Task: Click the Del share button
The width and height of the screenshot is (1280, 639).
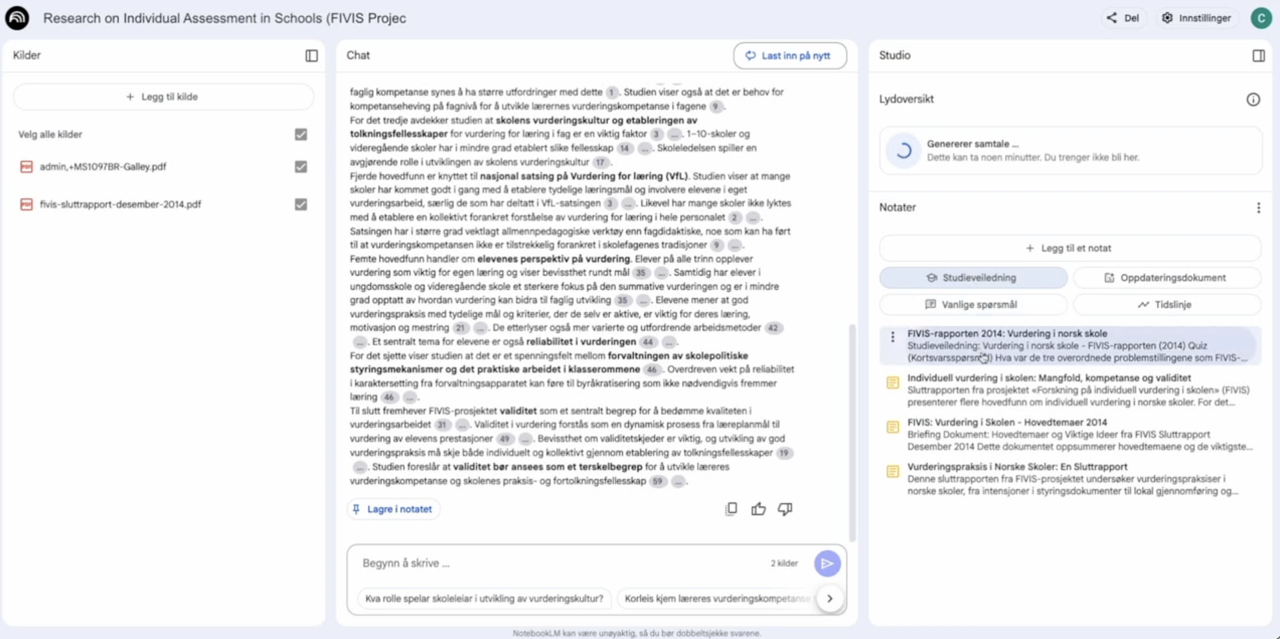Action: point(1123,18)
